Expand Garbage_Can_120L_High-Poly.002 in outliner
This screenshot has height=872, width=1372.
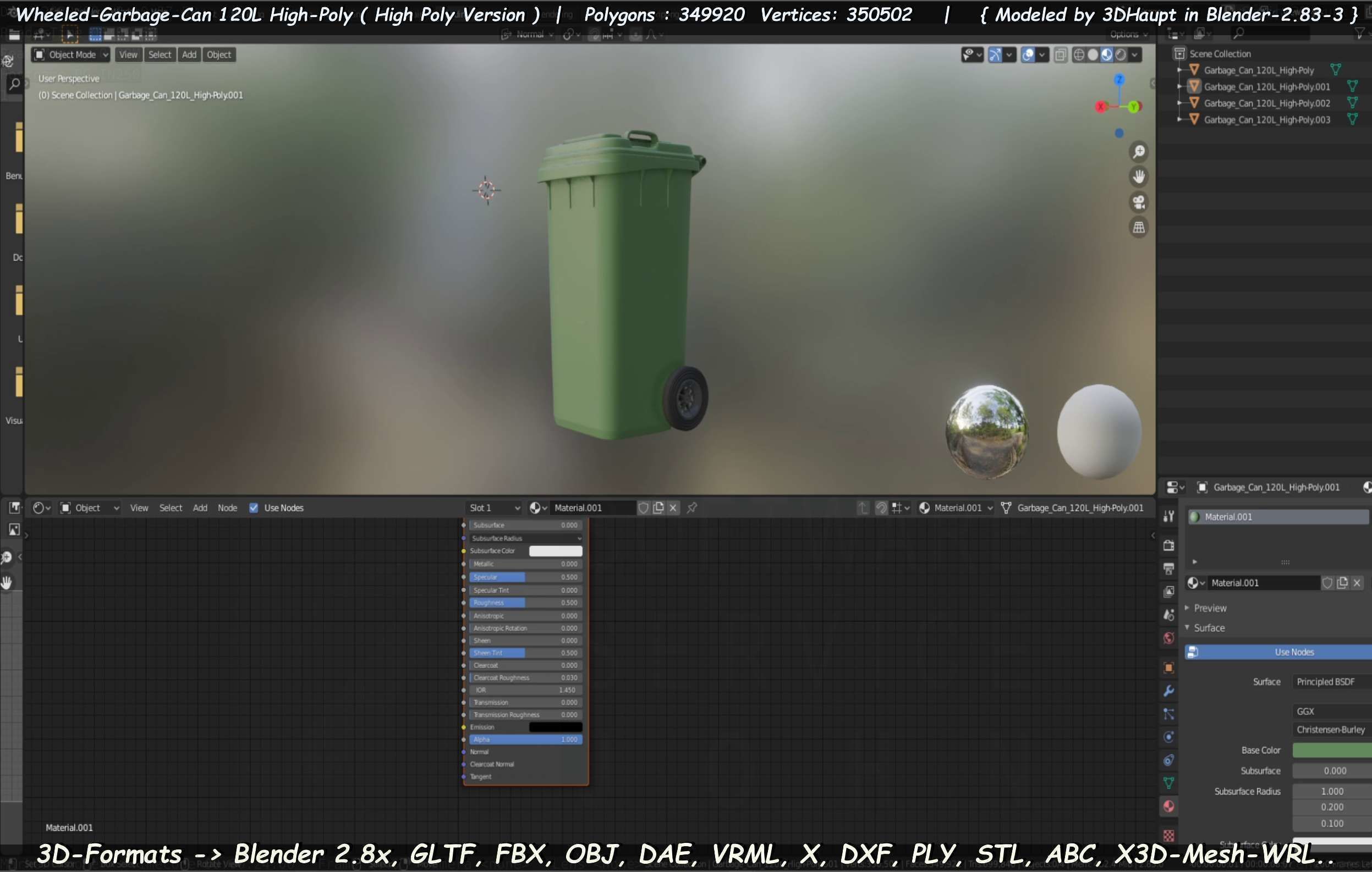point(1179,103)
